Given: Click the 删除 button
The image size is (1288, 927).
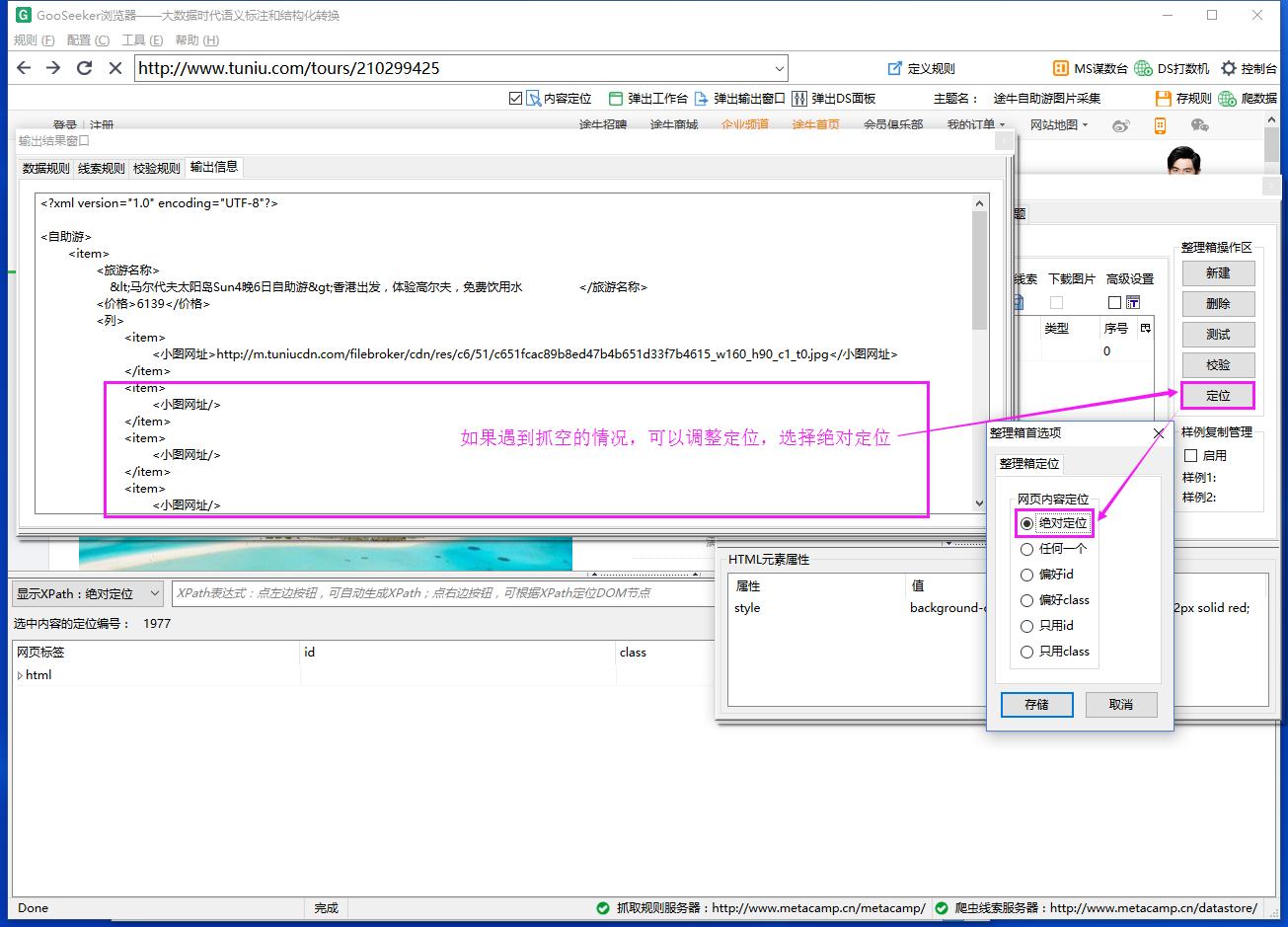Looking at the screenshot, I should click(1218, 304).
